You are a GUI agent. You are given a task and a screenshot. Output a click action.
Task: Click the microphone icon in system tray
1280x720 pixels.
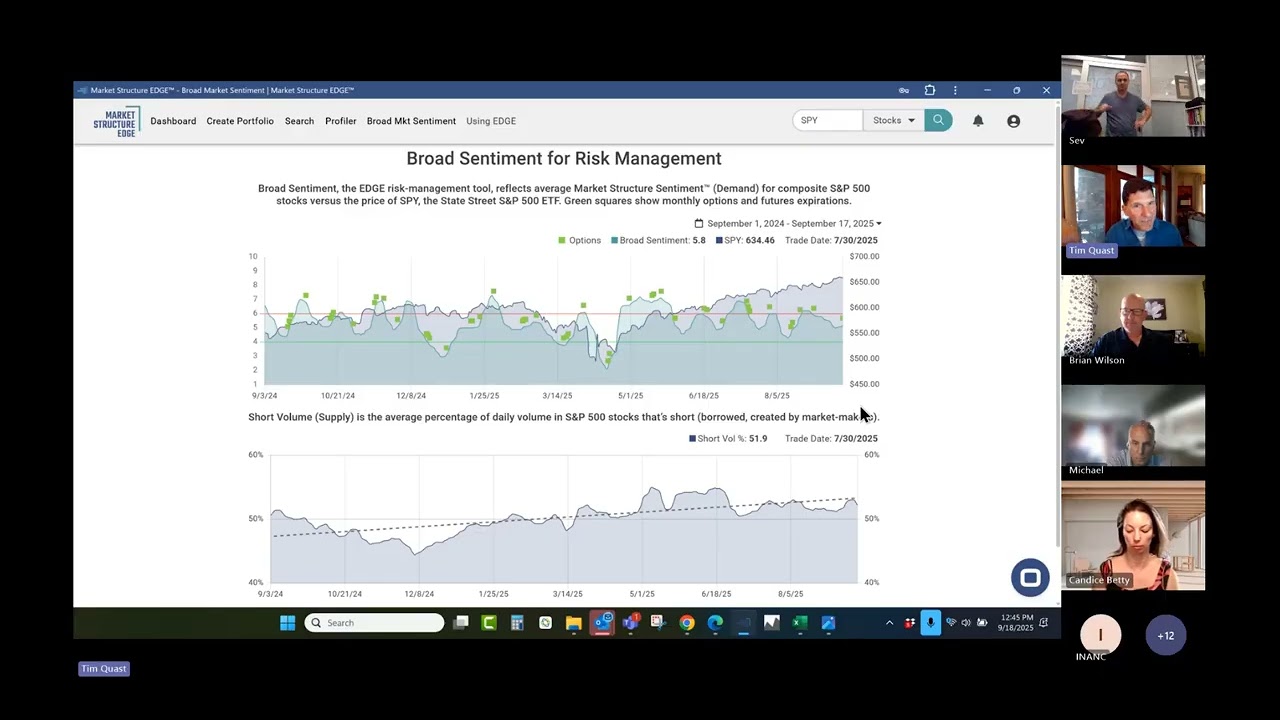click(930, 623)
